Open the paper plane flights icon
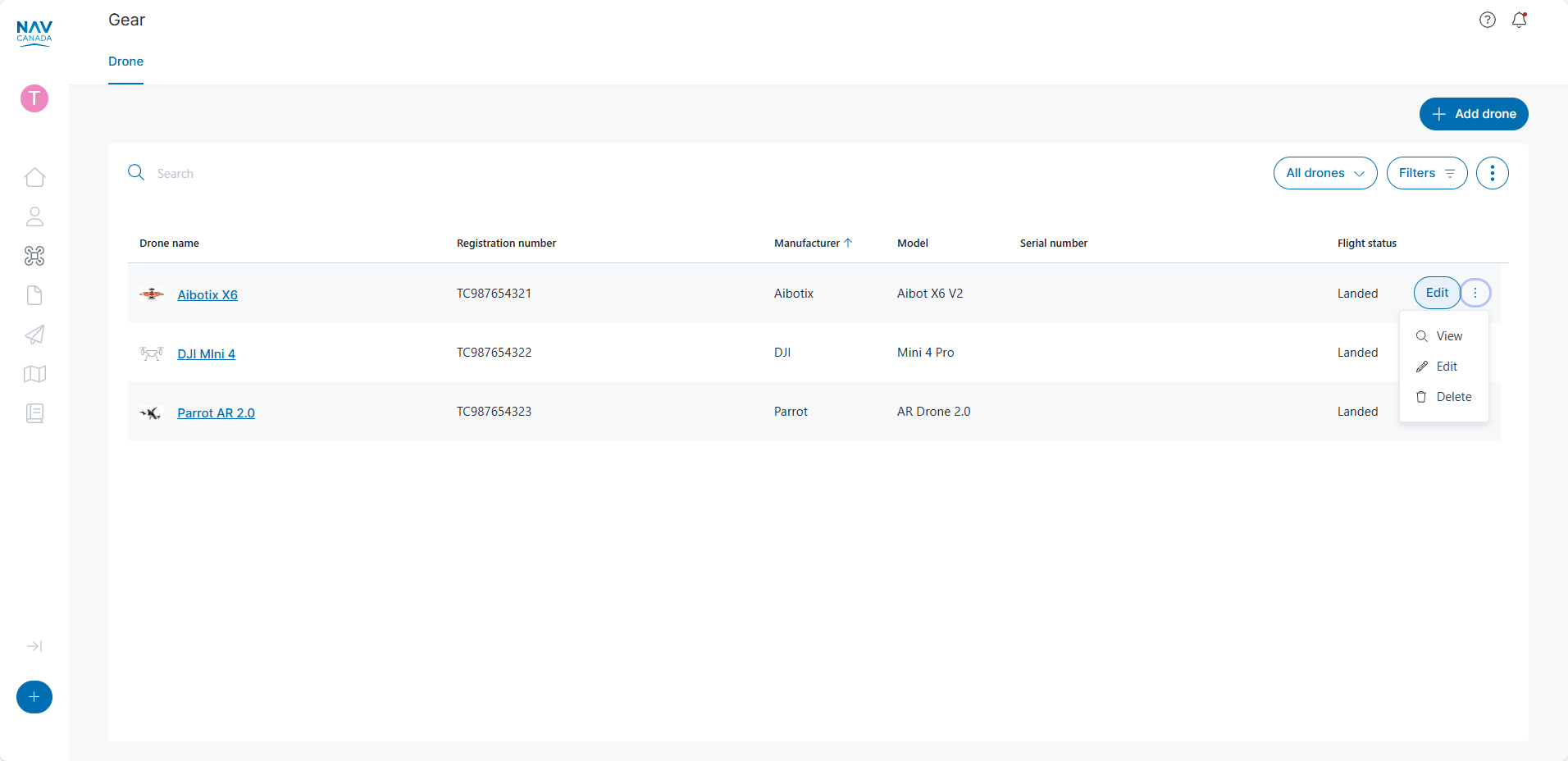Image resolution: width=1568 pixels, height=761 pixels. (34, 335)
